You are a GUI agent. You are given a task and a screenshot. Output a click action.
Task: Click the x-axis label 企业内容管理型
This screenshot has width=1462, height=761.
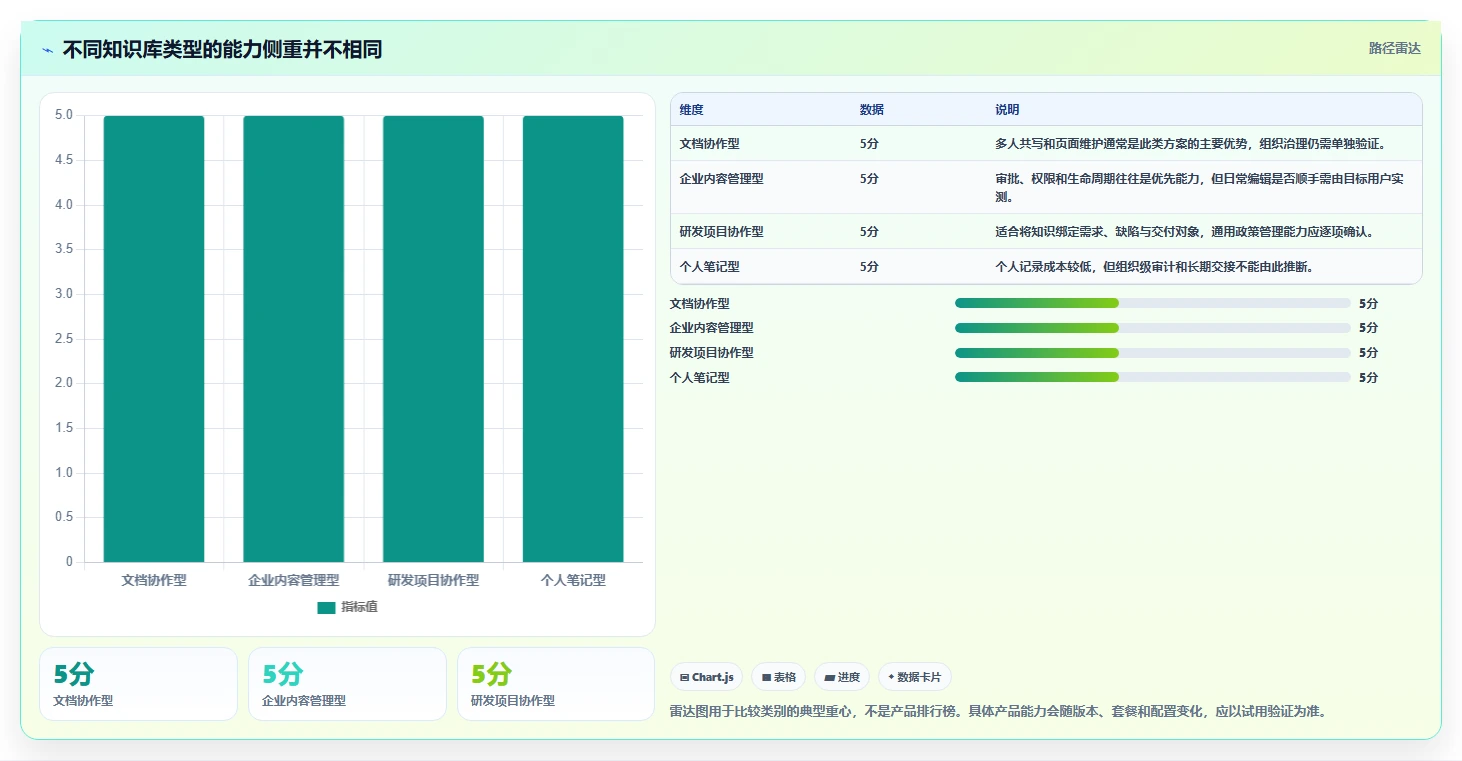[x=294, y=580]
